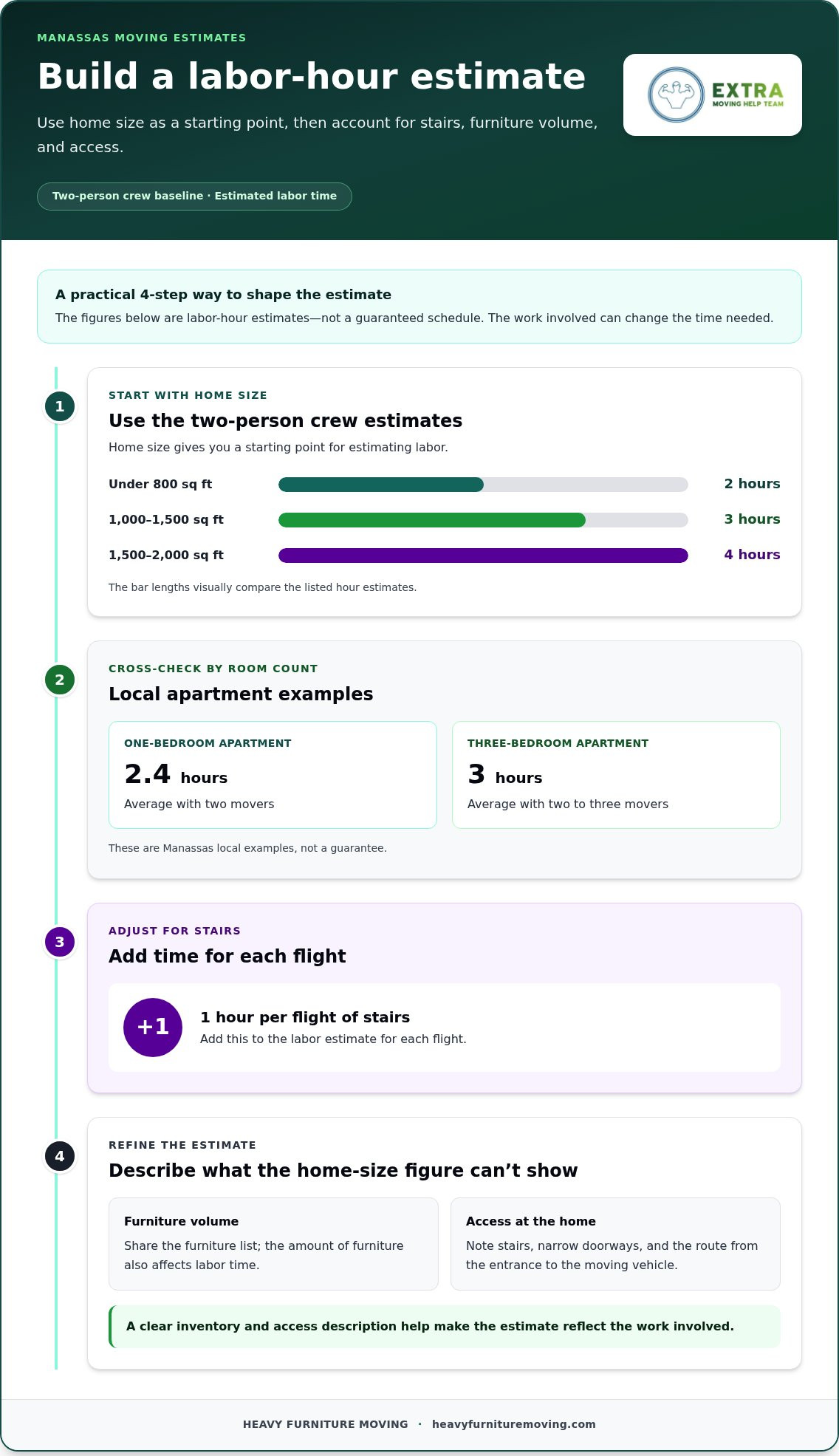Viewport: 839px width, 1456px height.
Task: Click the 4 hours label
Action: point(752,555)
